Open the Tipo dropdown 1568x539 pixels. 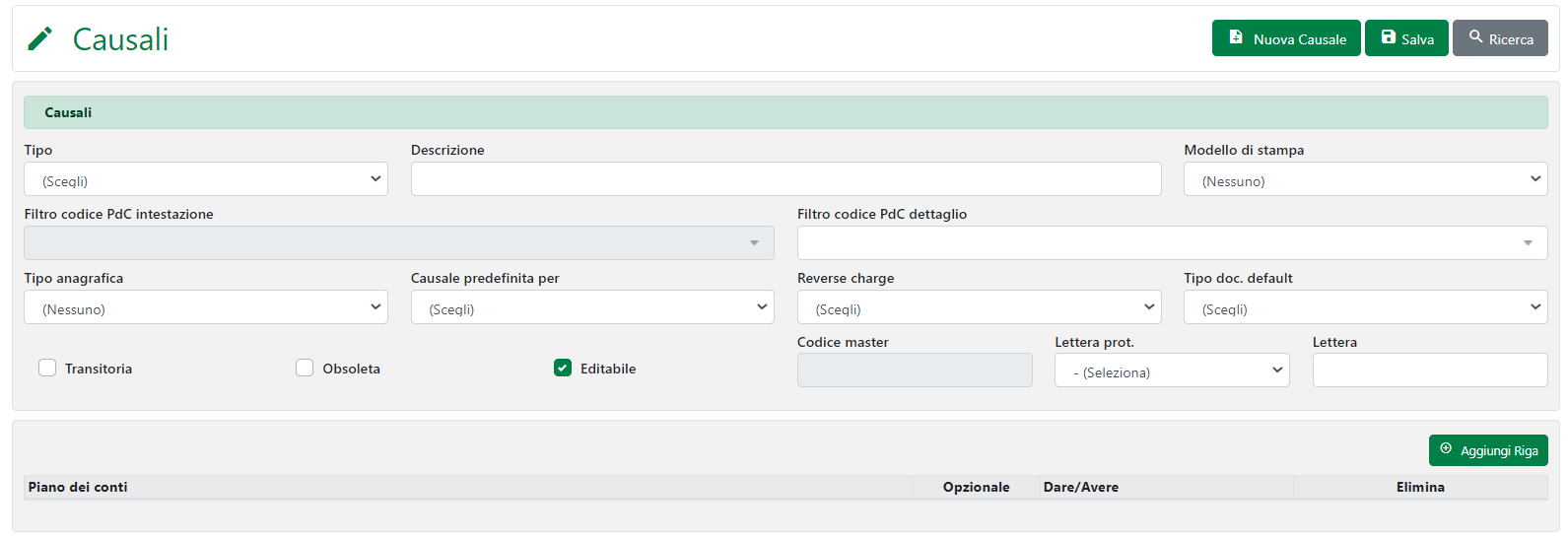pyautogui.click(x=205, y=179)
